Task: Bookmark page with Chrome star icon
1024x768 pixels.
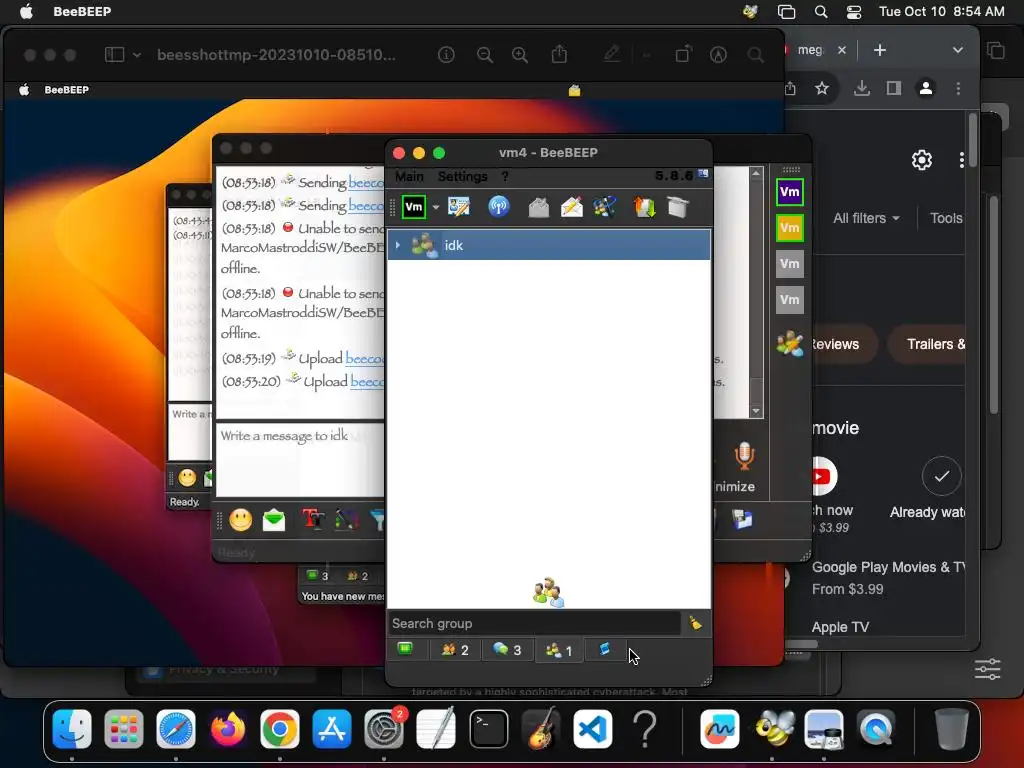Action: [x=822, y=88]
